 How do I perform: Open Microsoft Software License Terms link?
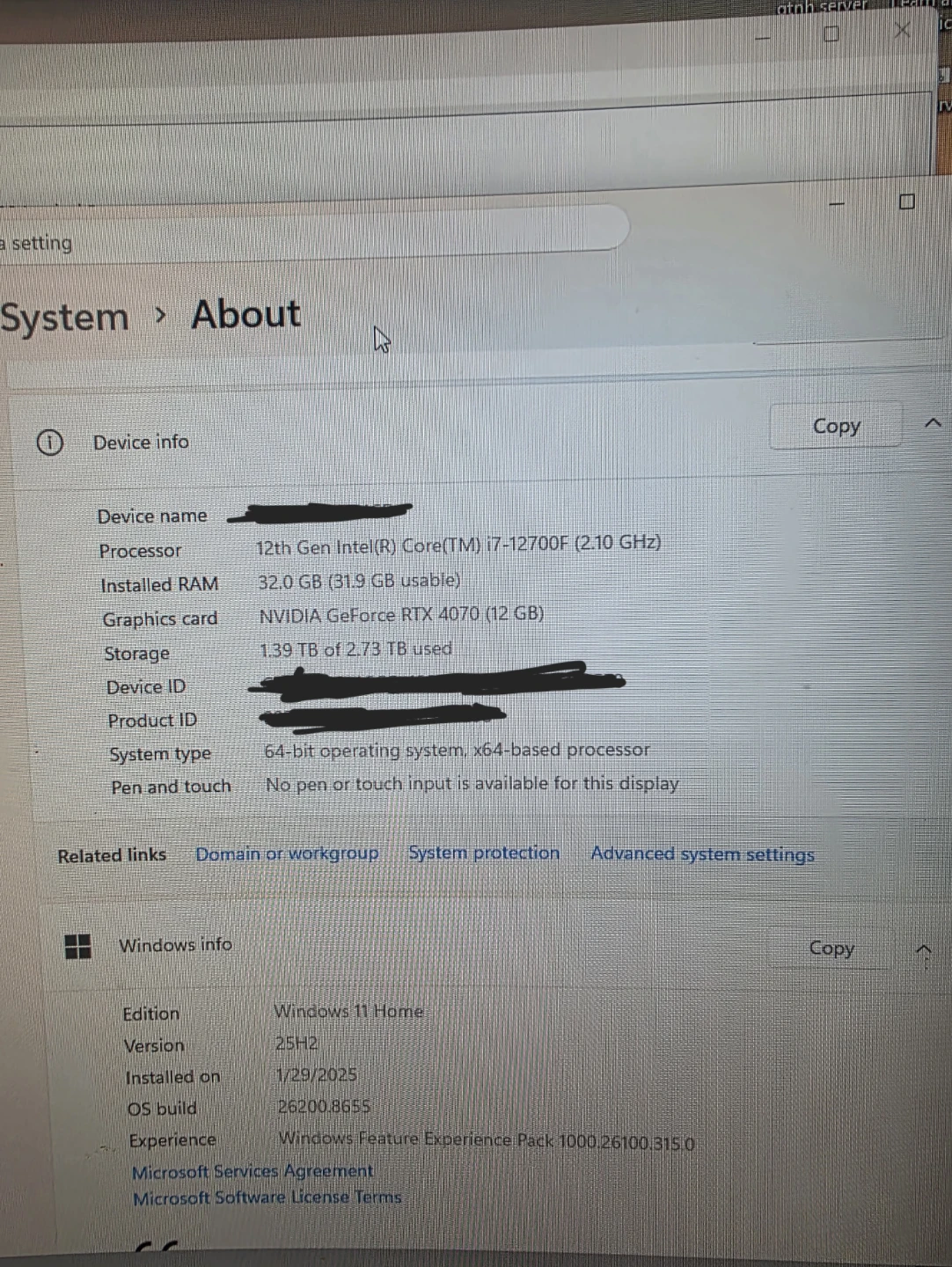pos(267,1197)
